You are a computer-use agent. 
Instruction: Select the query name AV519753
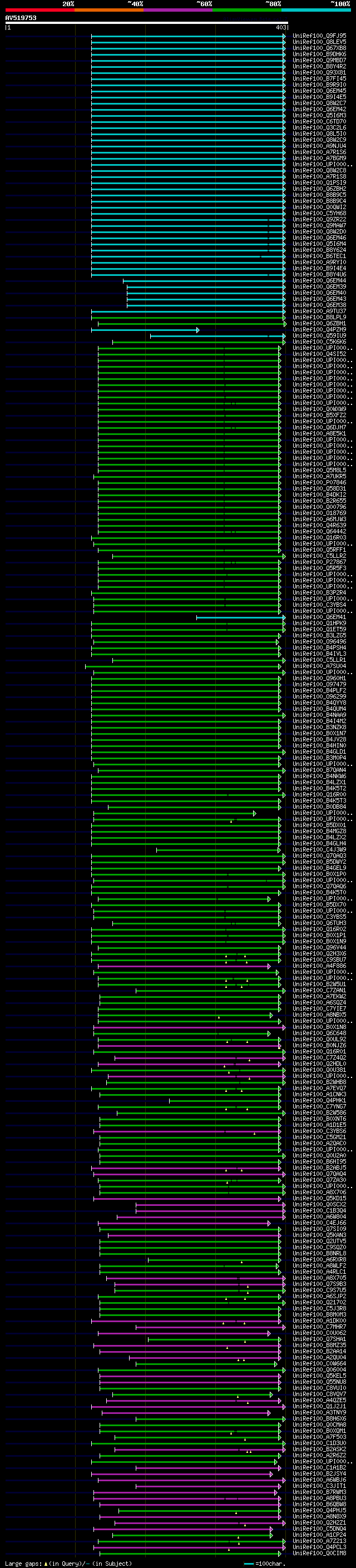(x=21, y=18)
